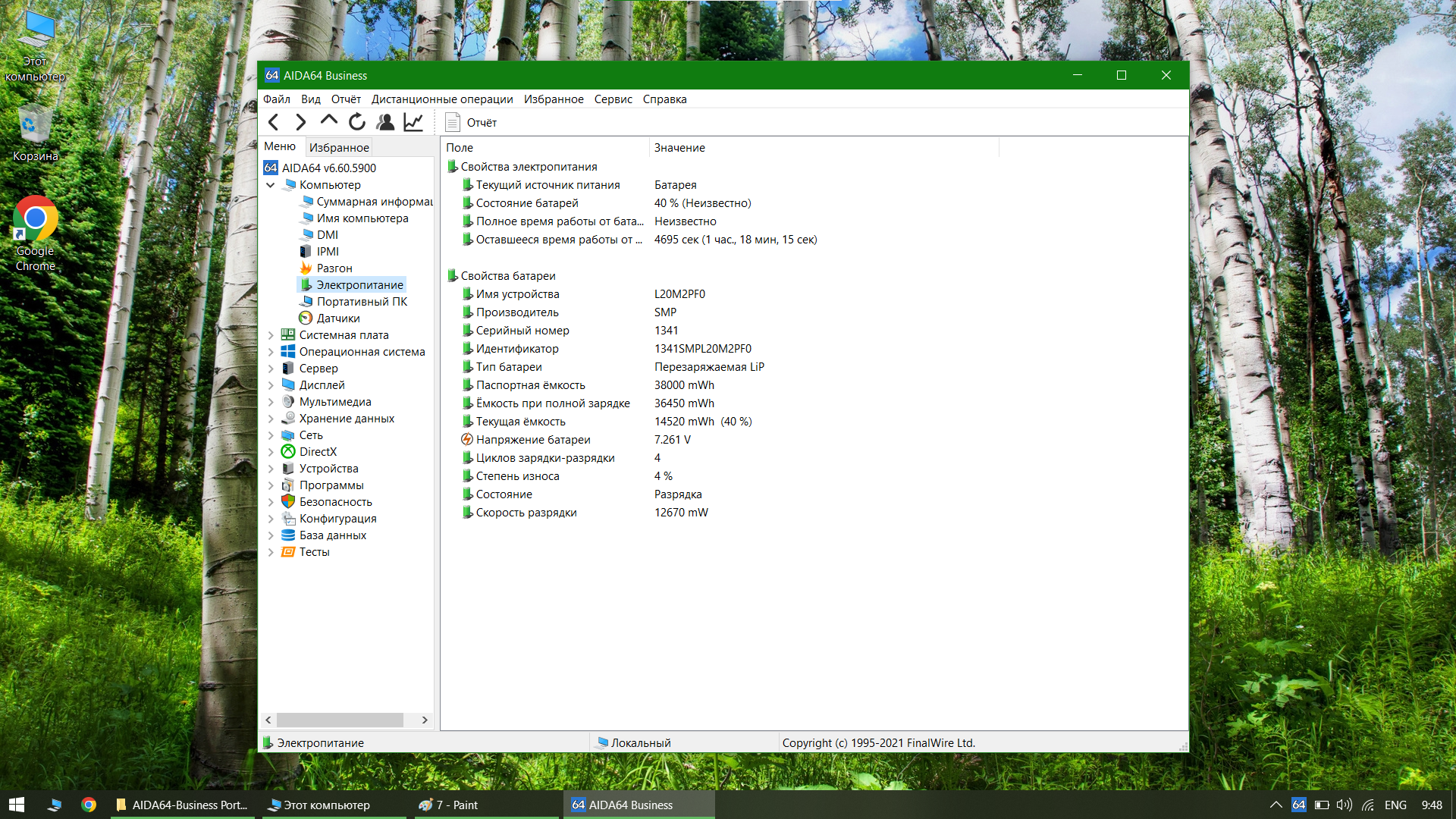Viewport: 1456px width, 819px height.
Task: Expand the Тесты tree node
Action: click(x=271, y=552)
